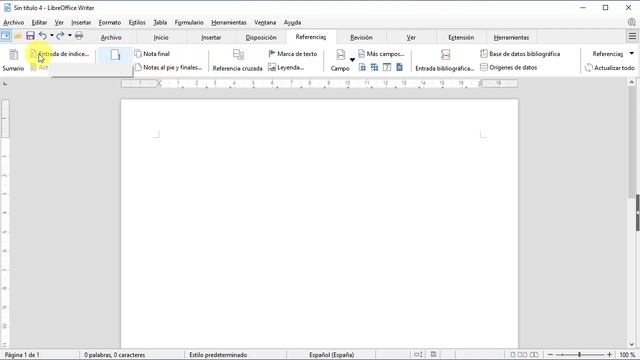
Task: Toggle insert mode in status bar
Action: (x=418, y=355)
